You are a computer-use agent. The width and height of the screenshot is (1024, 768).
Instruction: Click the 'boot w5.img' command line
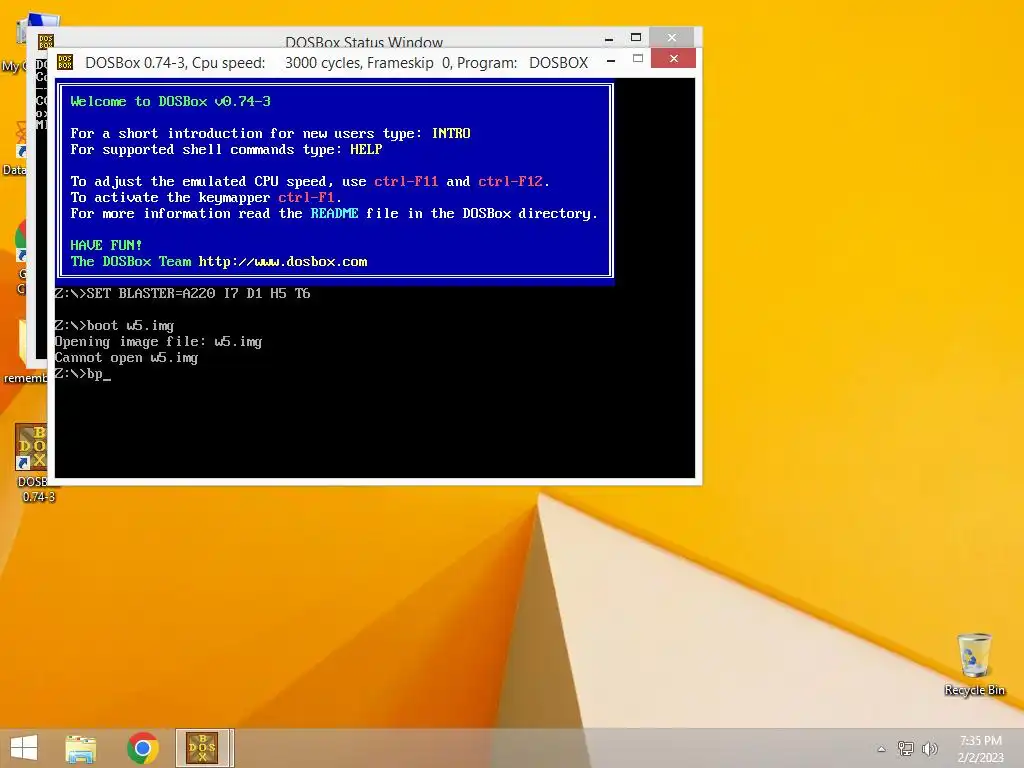point(114,325)
